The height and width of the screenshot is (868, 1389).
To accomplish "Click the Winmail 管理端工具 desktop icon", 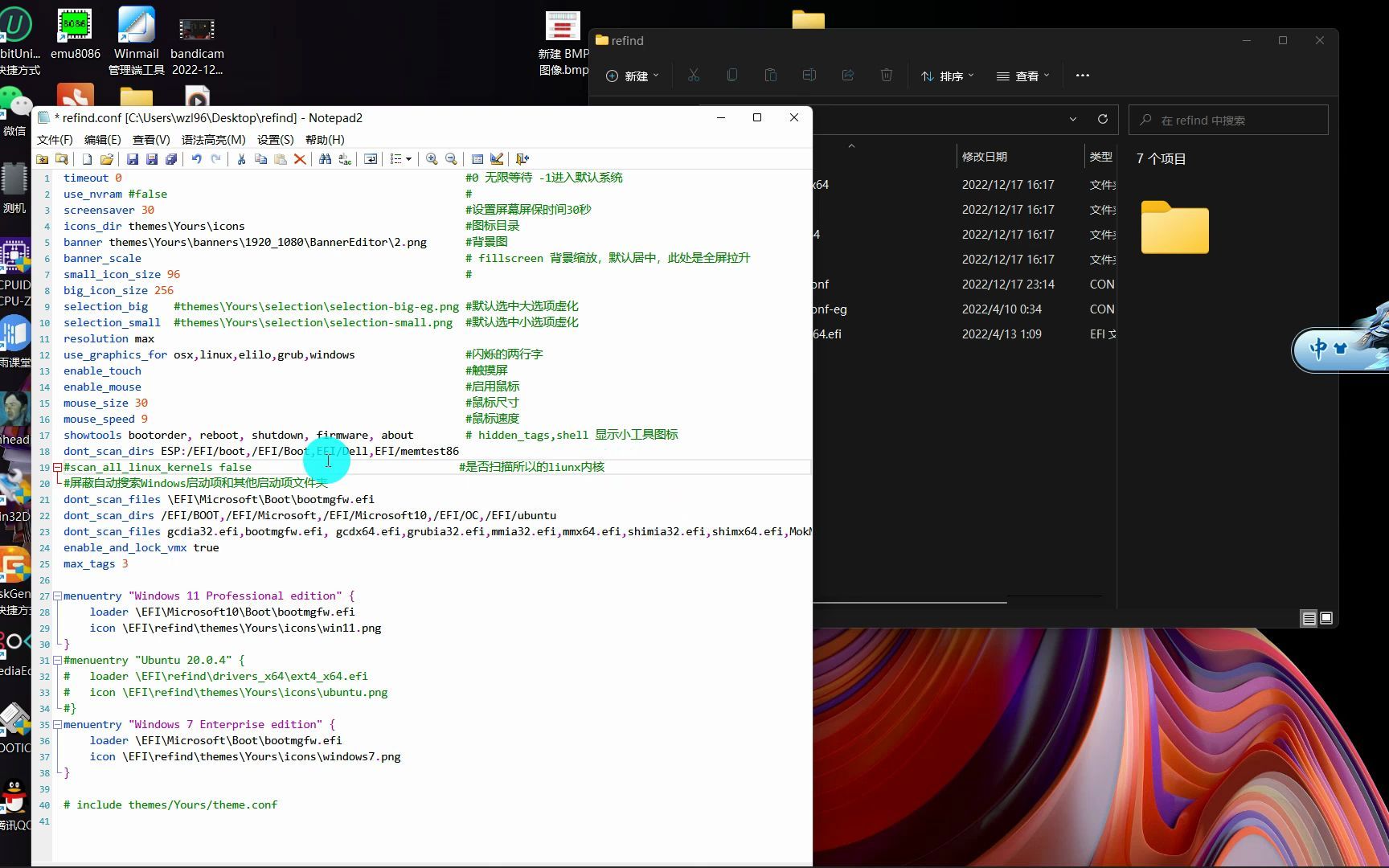I will point(136,41).
